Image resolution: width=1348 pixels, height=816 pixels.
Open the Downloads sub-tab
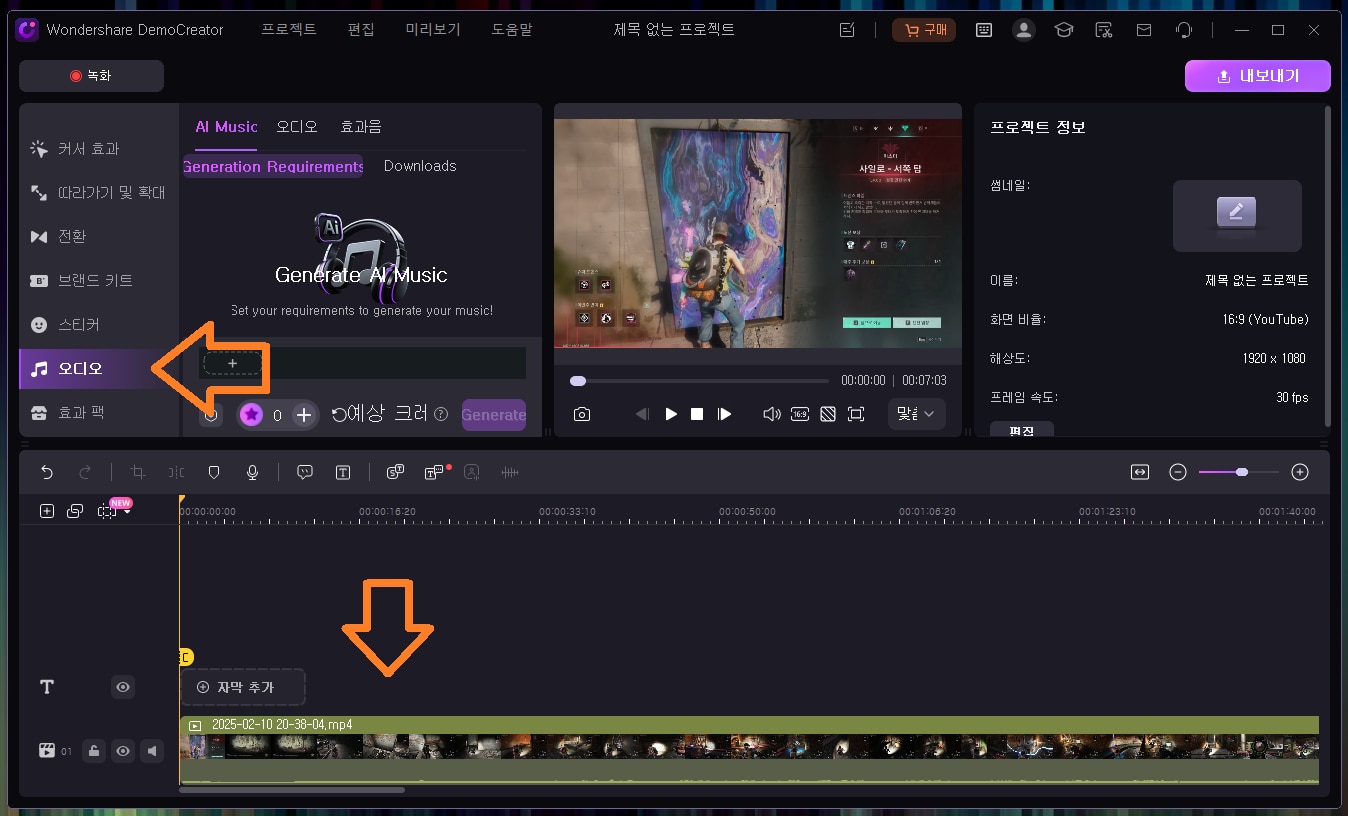[420, 166]
